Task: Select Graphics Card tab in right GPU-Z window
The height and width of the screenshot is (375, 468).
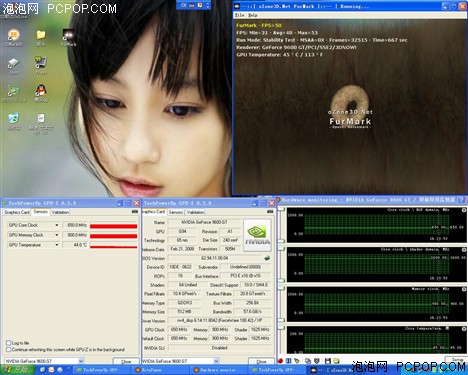Action: (154, 212)
